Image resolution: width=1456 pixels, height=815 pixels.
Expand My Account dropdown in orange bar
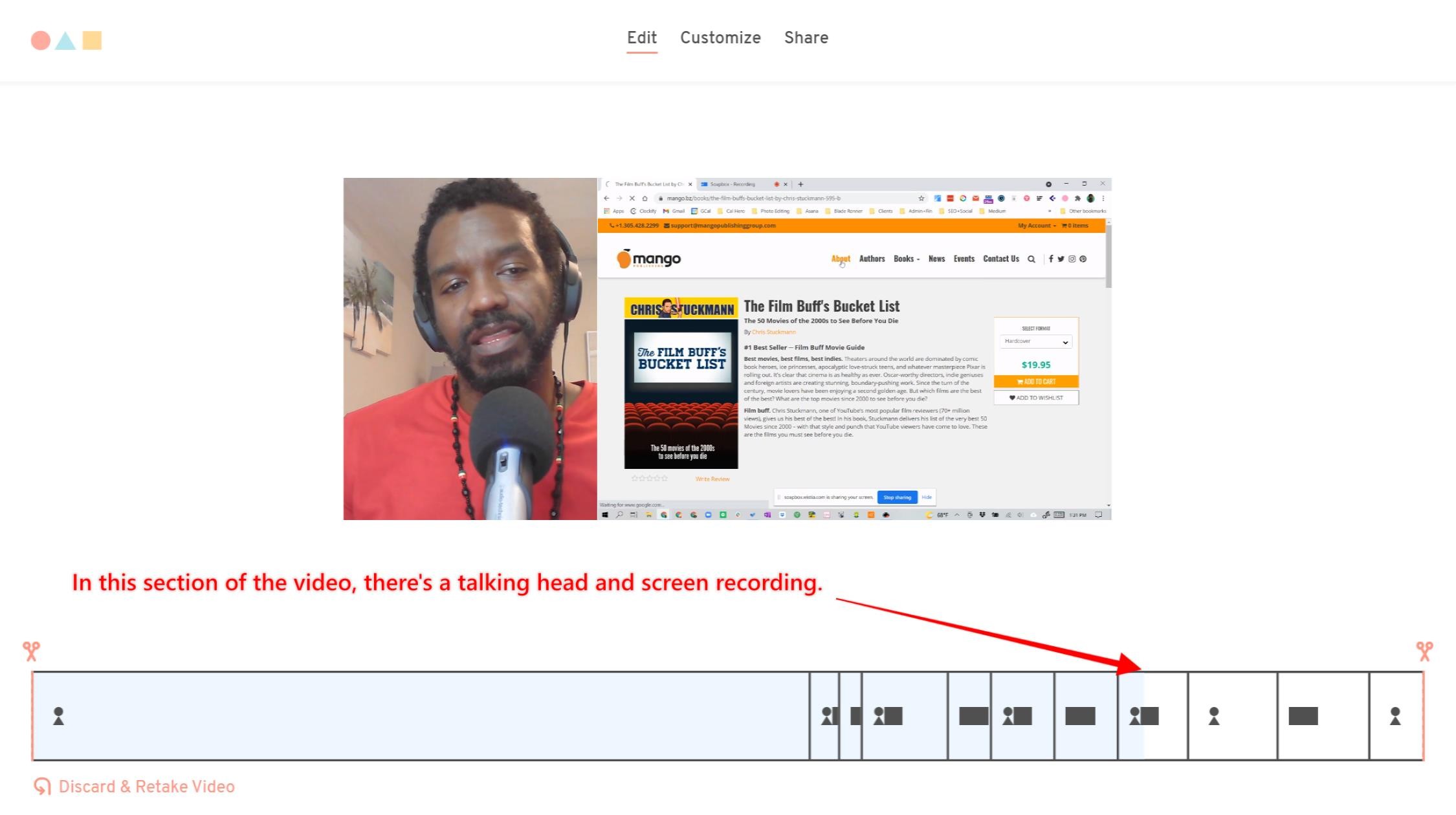(x=1036, y=226)
